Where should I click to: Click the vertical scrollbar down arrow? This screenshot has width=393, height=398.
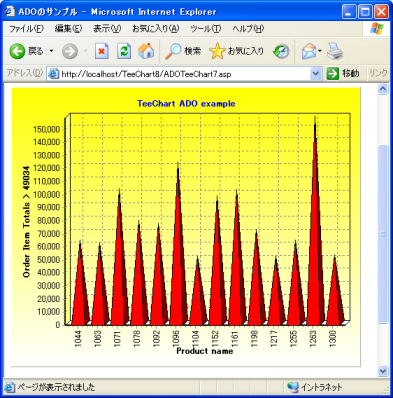tap(383, 371)
